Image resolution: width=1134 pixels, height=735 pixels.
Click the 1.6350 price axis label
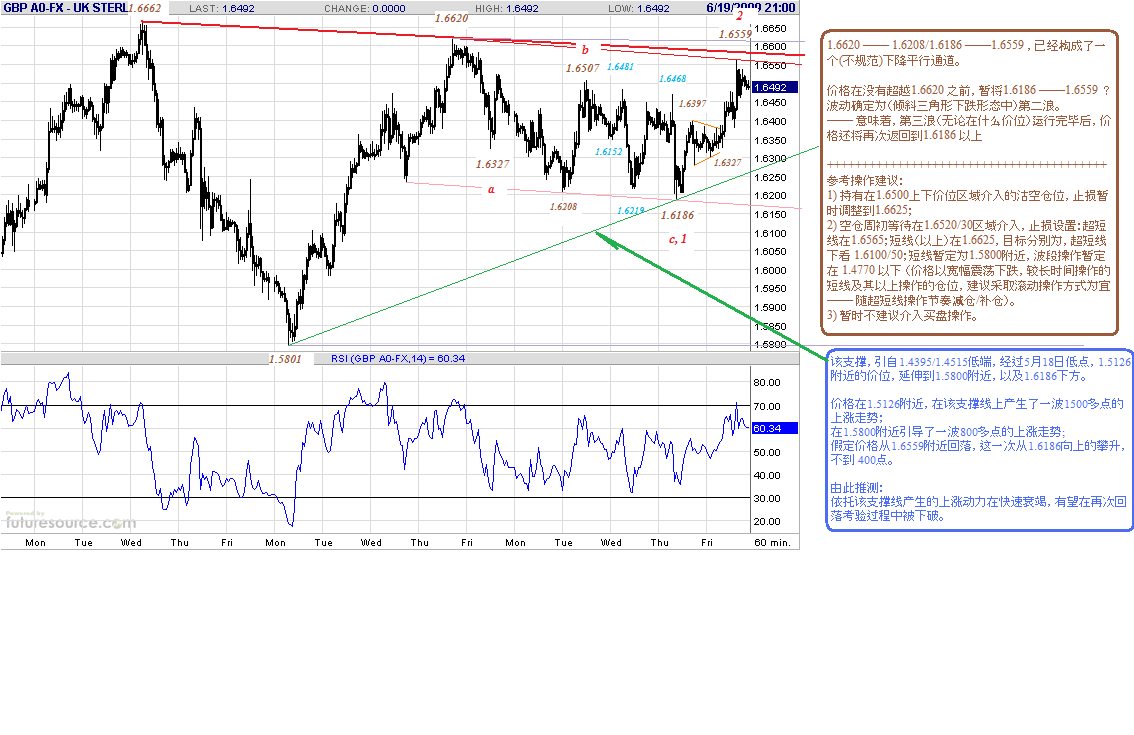pyautogui.click(x=770, y=141)
